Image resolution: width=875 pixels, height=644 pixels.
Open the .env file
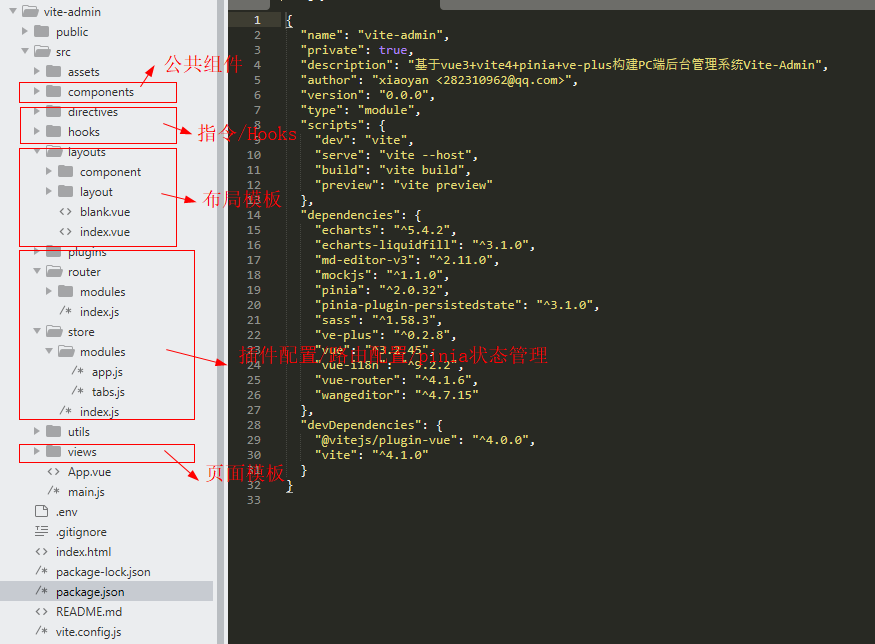pyautogui.click(x=66, y=512)
